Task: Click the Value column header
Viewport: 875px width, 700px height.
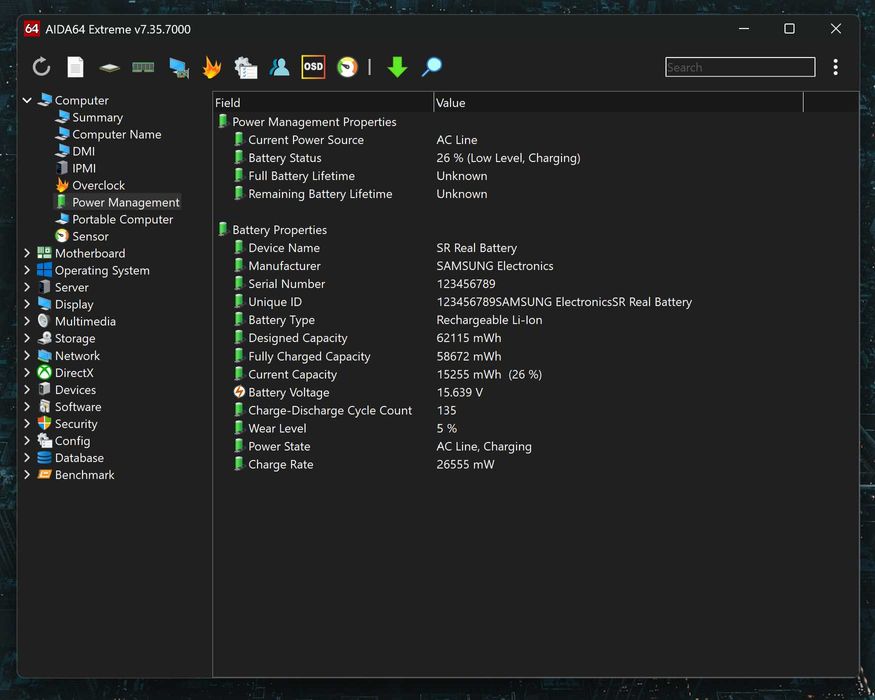Action: tap(618, 103)
